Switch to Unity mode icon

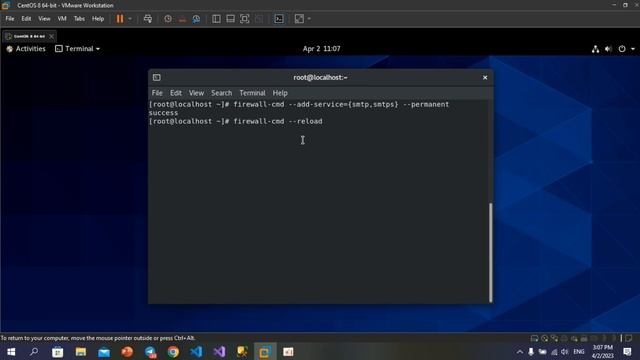(259, 19)
